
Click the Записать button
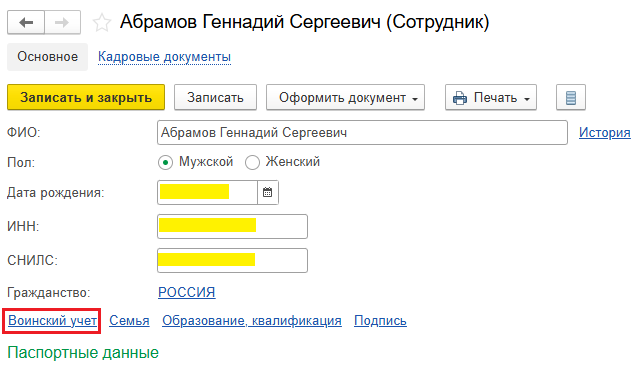coord(215,98)
